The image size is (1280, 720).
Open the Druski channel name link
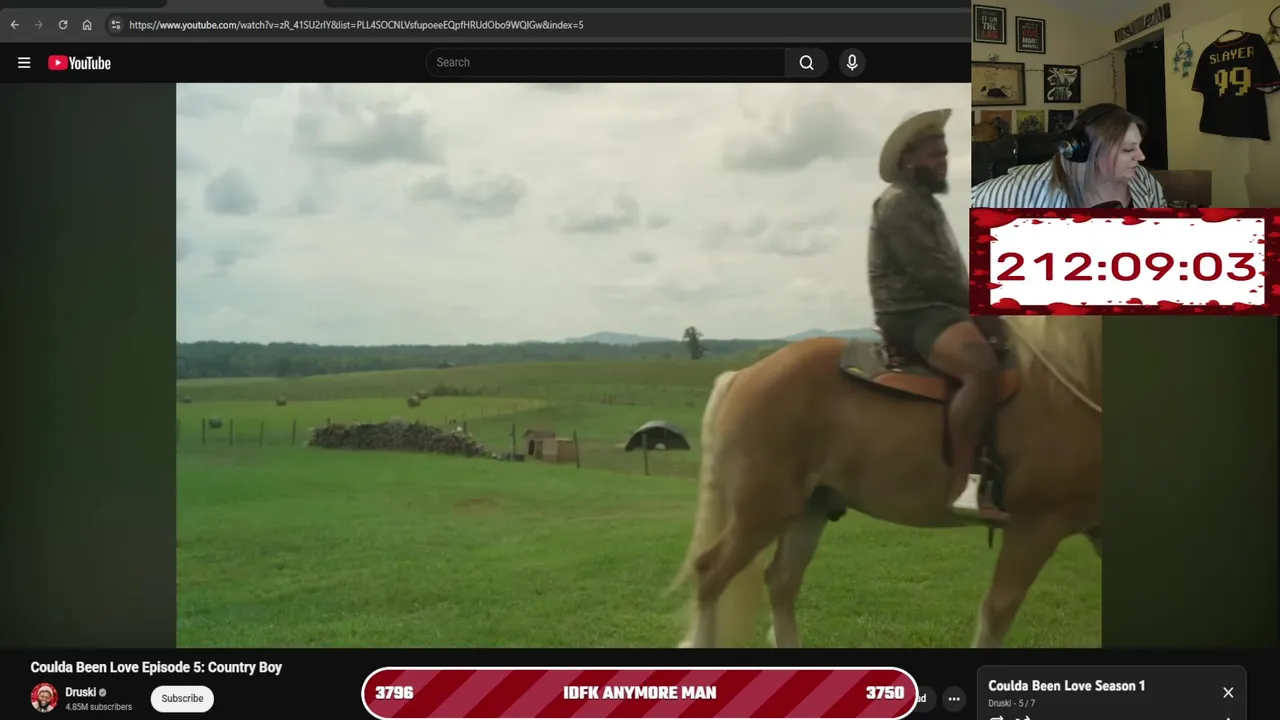coord(80,692)
